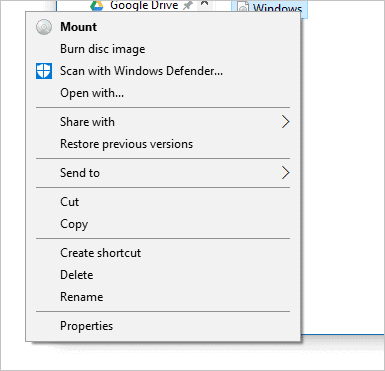
Task: Choose Copy from the context menu
Action: (x=163, y=224)
